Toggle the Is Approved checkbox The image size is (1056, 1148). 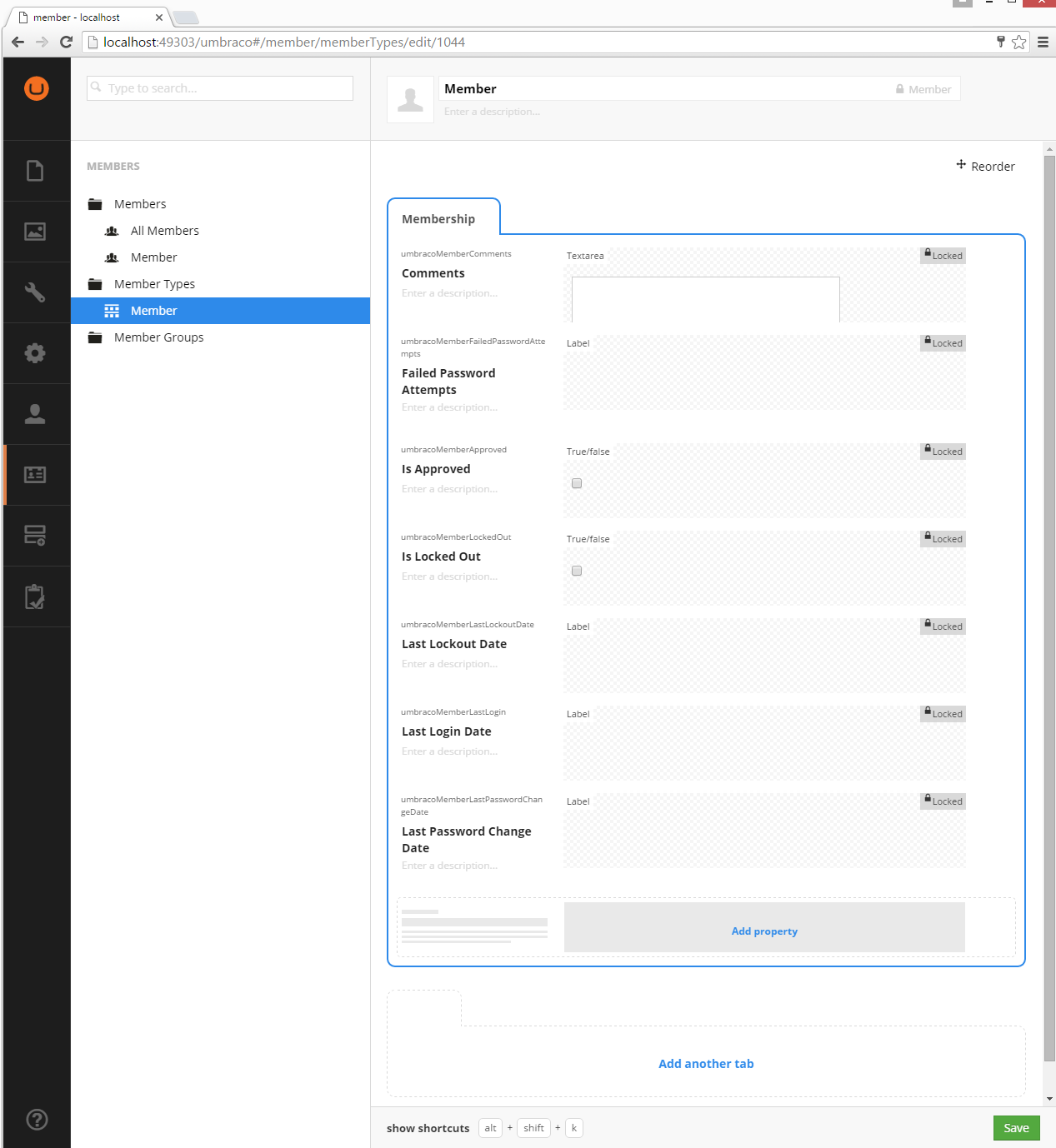point(577,483)
